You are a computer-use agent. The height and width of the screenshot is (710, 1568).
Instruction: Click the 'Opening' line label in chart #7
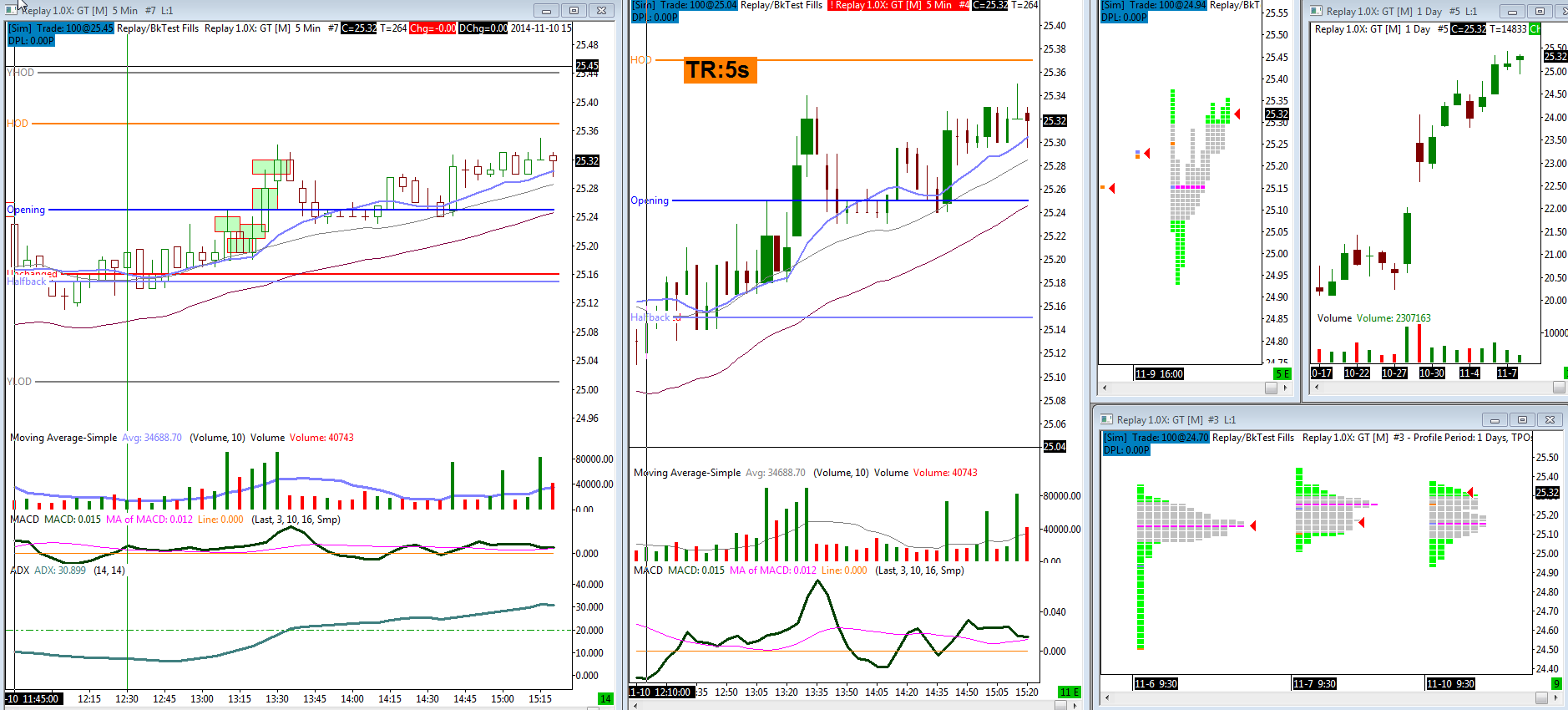(x=26, y=210)
